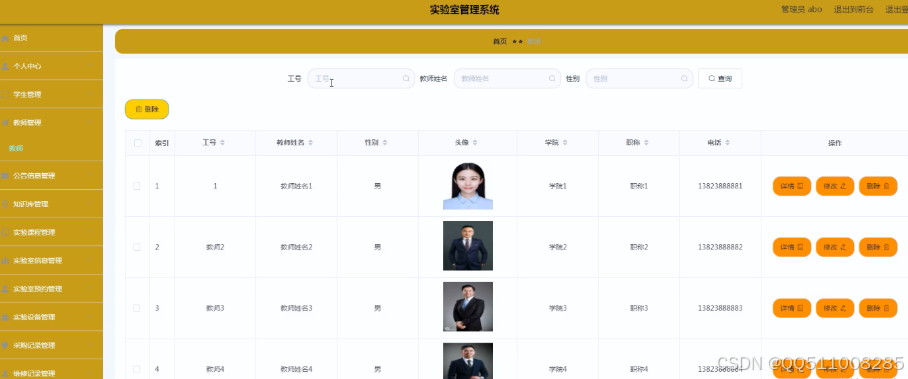
Task: Expand the 实验室预约管理 submenu arrow
Action: click(91, 289)
